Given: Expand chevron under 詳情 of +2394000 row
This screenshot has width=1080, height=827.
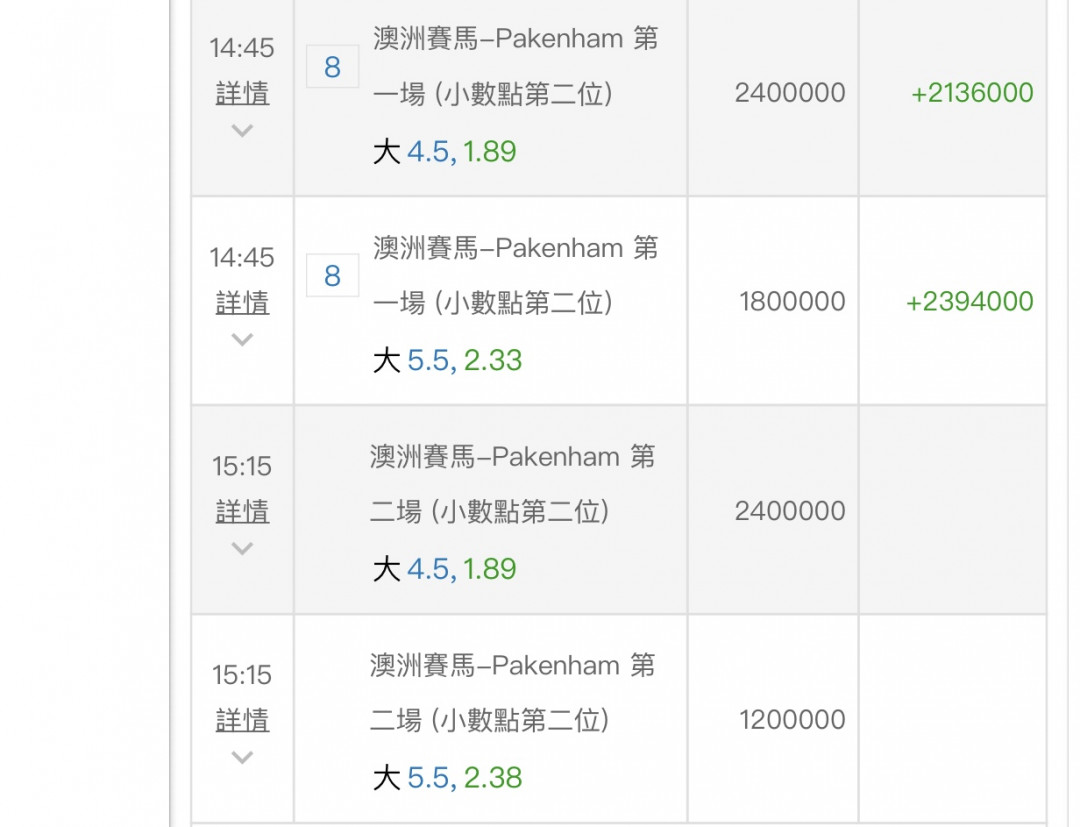Looking at the screenshot, I should coord(242,340).
